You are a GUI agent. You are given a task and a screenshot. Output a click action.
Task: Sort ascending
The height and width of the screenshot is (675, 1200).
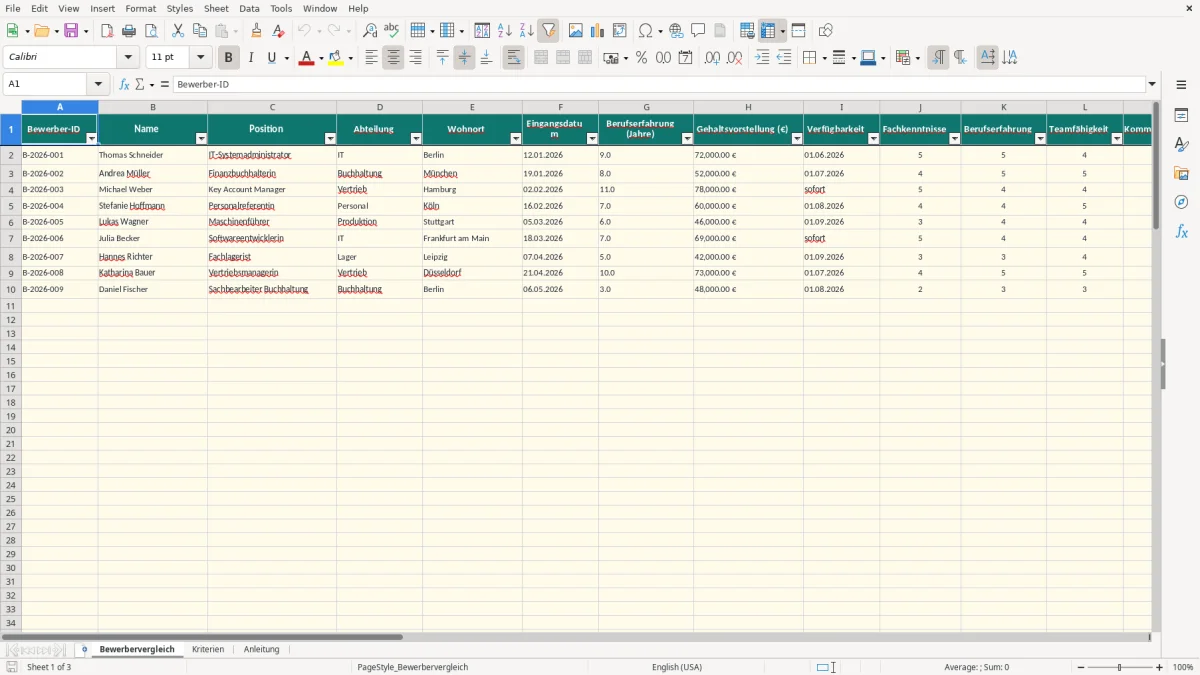click(505, 31)
